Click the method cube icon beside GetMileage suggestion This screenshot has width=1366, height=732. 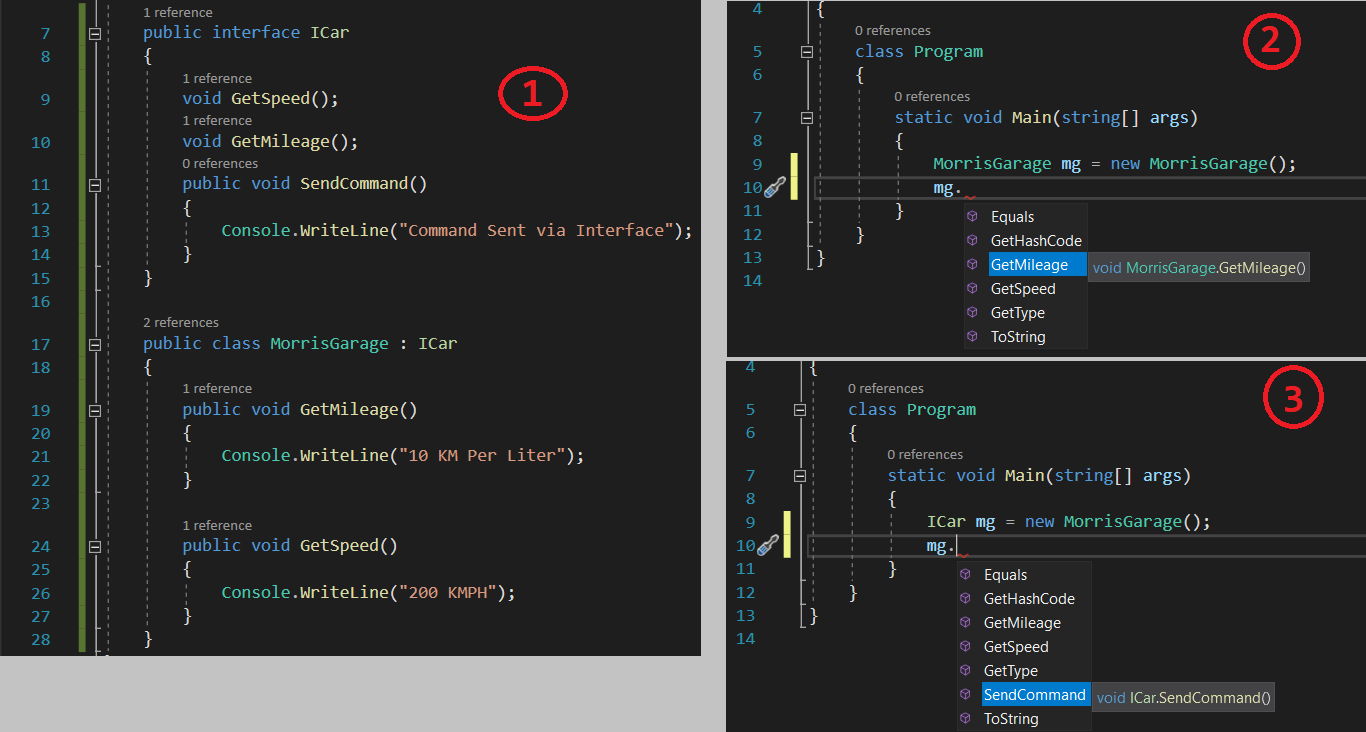coord(970,264)
